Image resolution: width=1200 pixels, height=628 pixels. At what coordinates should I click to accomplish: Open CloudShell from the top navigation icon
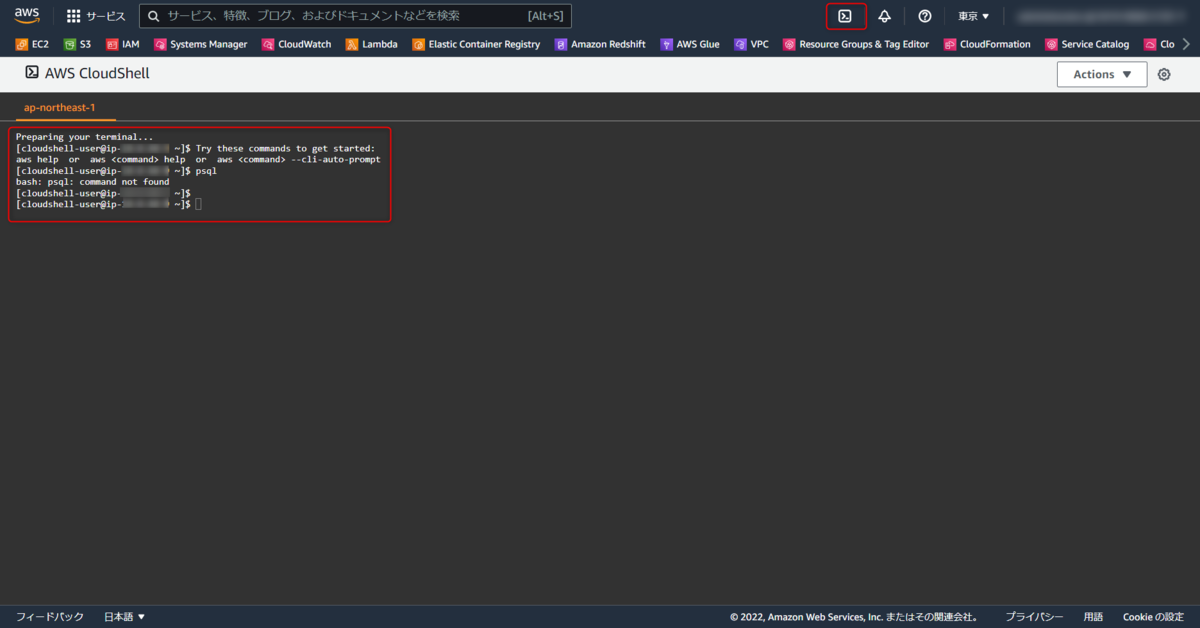click(x=845, y=16)
